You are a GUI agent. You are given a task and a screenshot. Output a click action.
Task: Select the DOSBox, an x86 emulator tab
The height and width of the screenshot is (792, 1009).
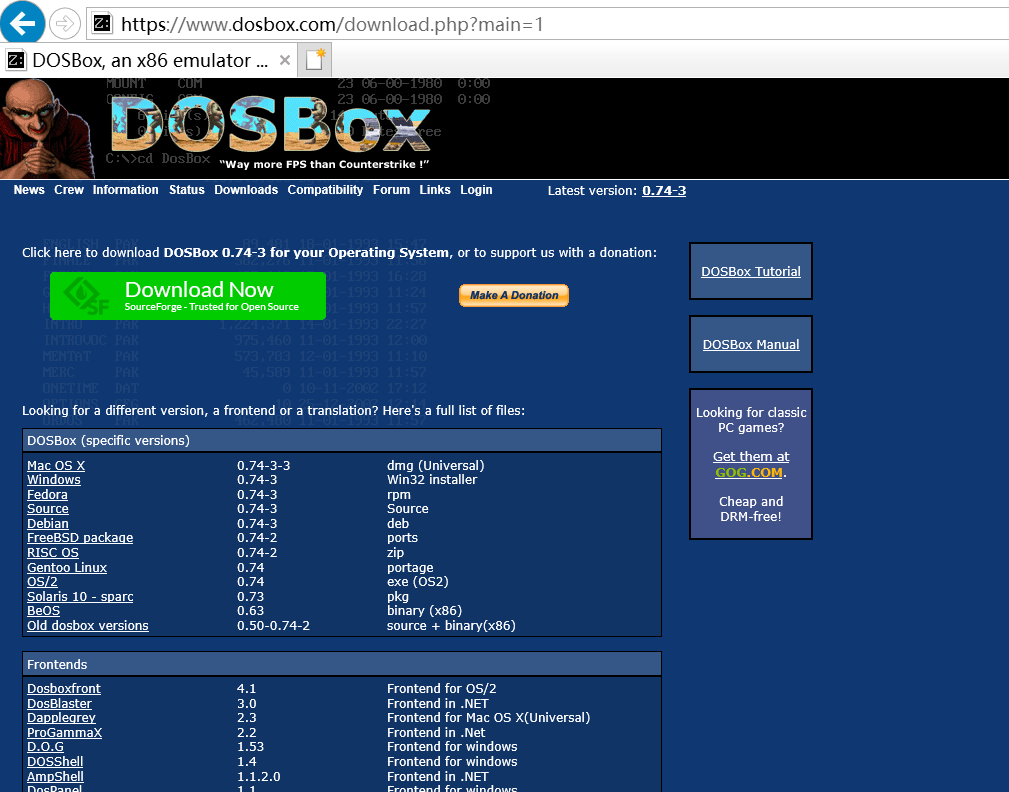coord(149,60)
